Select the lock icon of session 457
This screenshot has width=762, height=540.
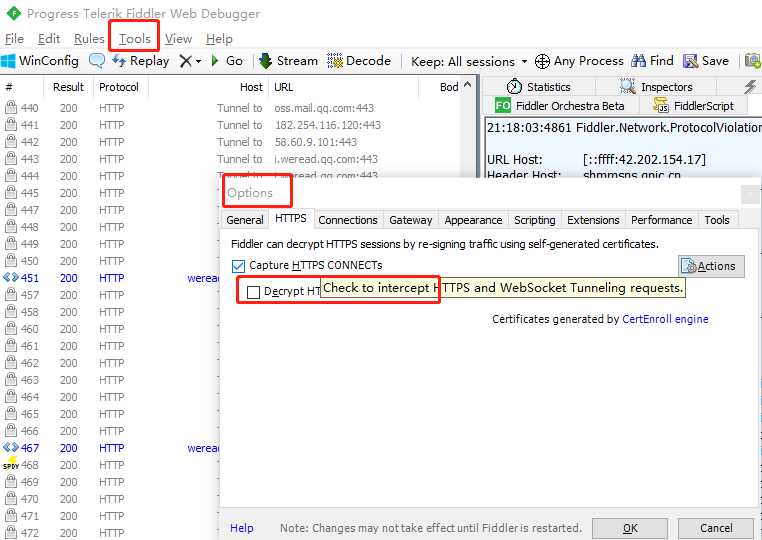pos(11,295)
